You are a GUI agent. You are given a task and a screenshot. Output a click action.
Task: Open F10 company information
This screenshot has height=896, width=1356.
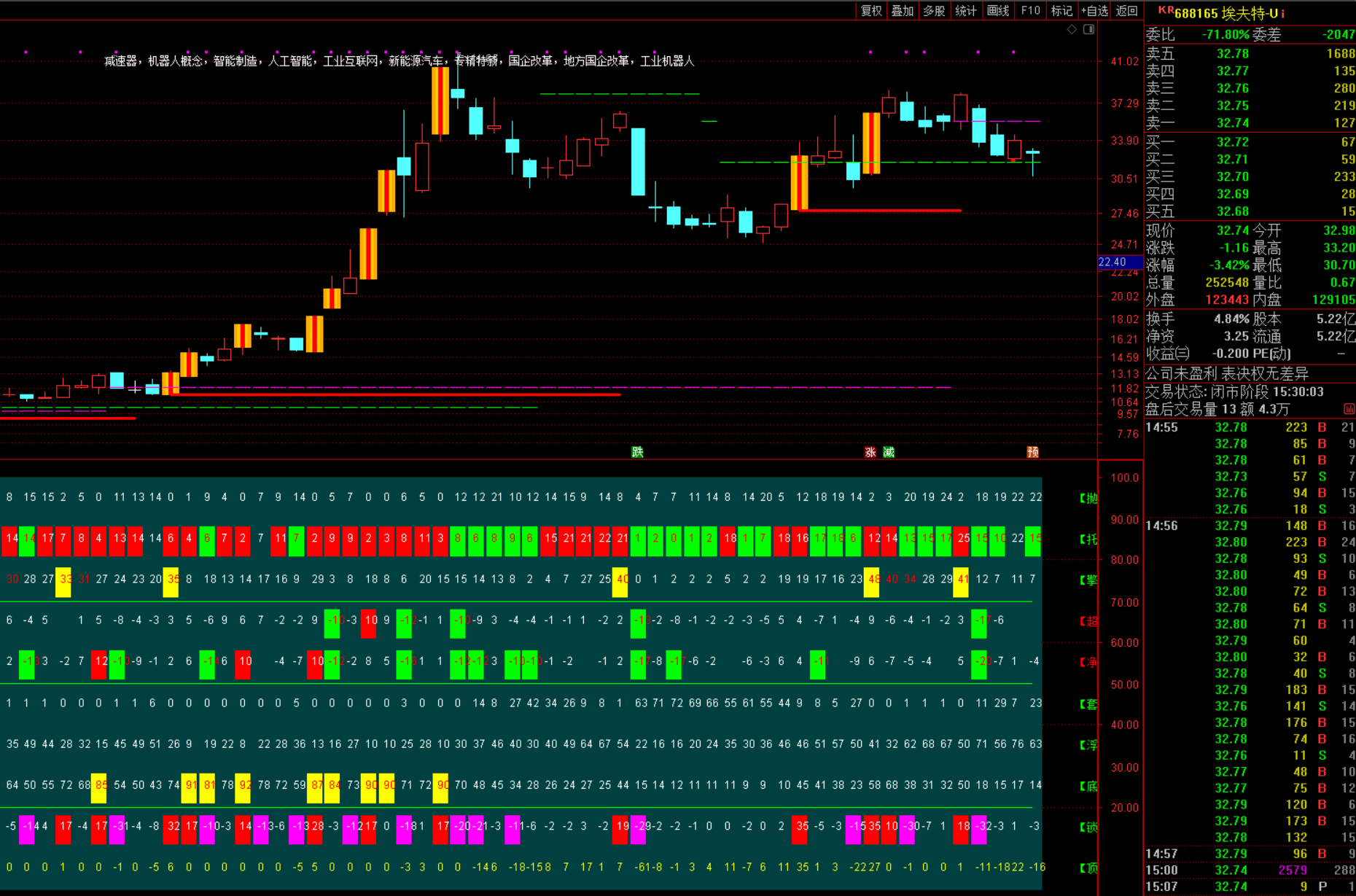pos(1030,11)
